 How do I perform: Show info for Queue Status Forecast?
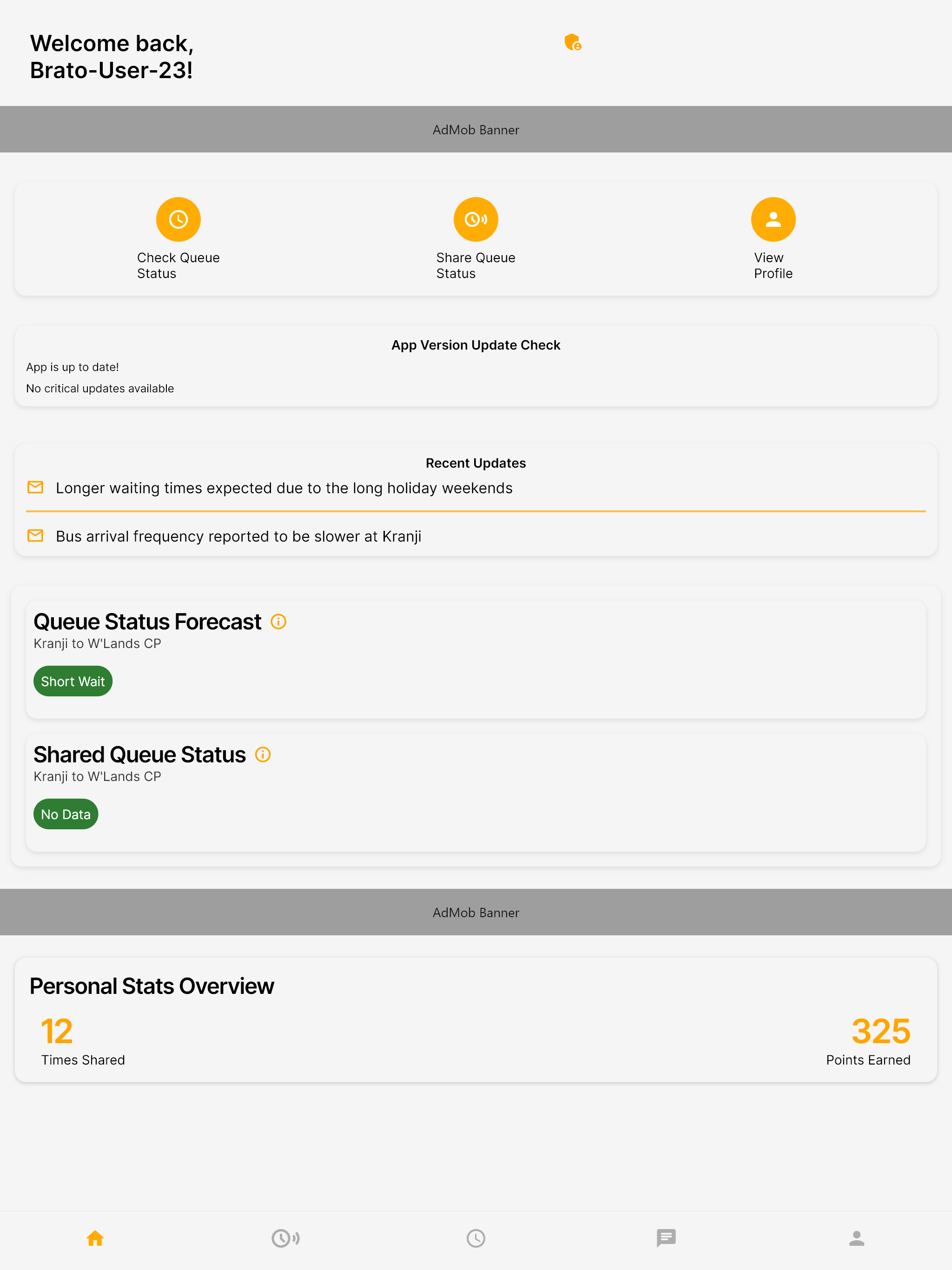(278, 622)
